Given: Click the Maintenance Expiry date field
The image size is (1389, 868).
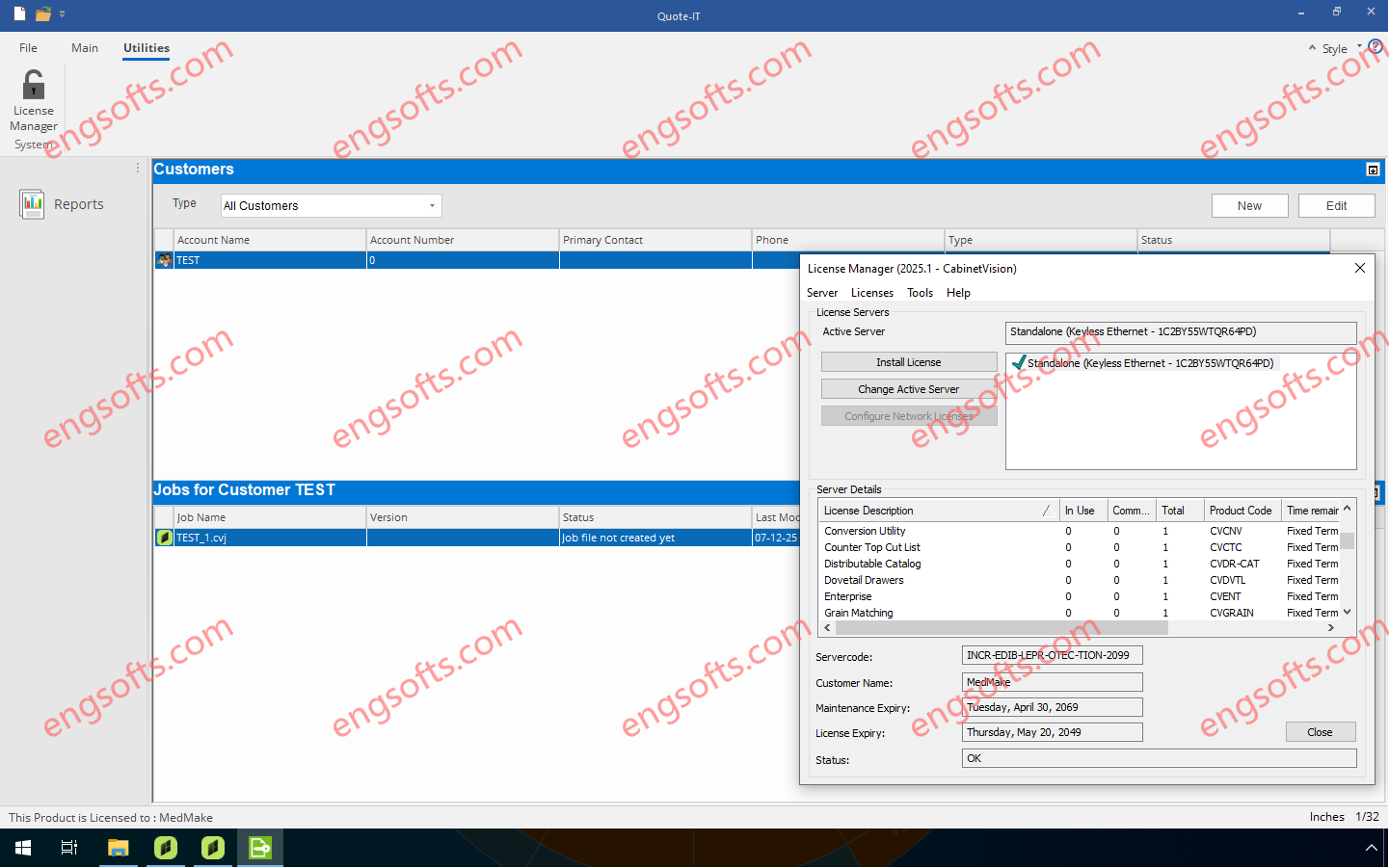Looking at the screenshot, I should pyautogui.click(x=1053, y=707).
